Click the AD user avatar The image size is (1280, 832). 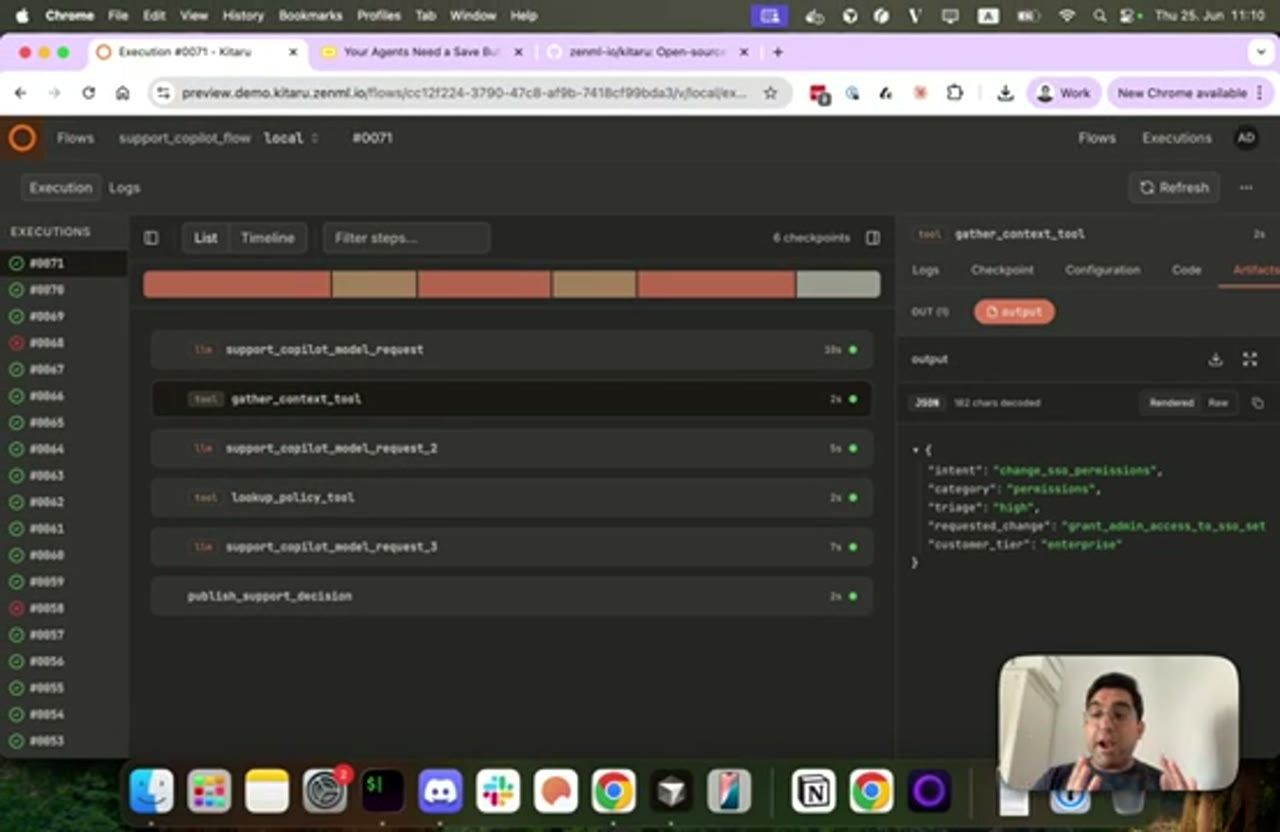(1246, 138)
